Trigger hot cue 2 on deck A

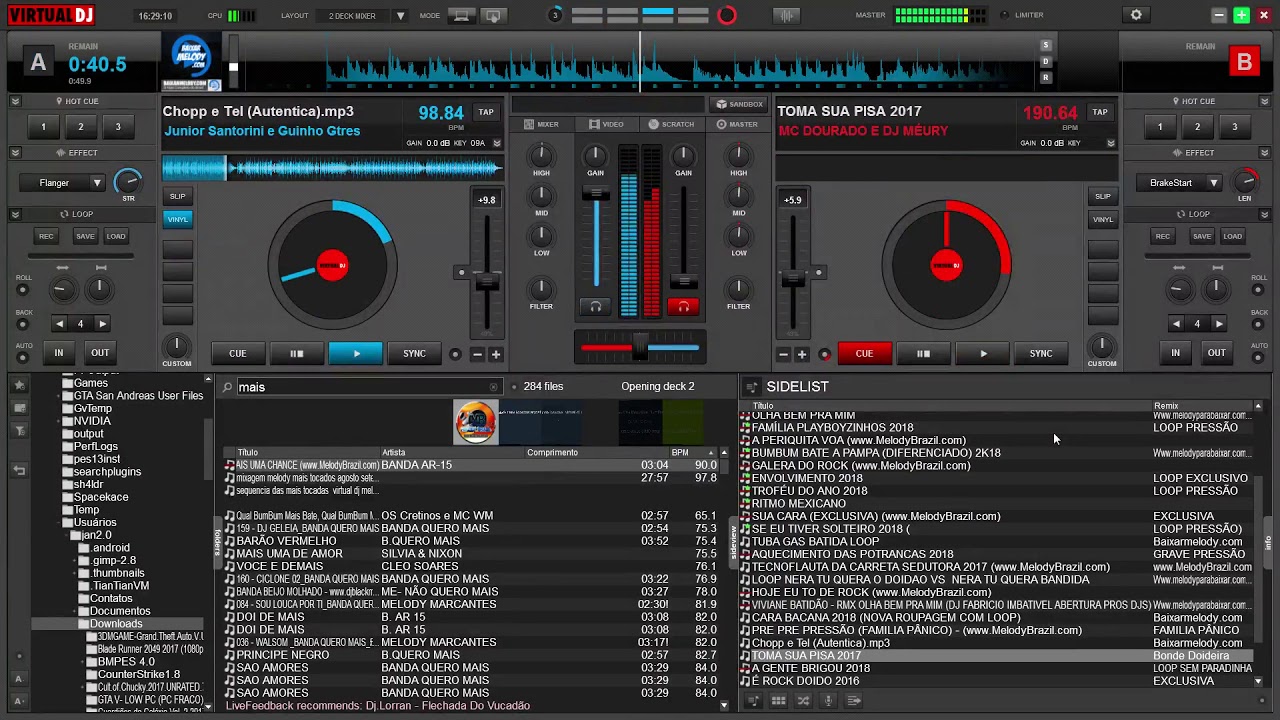81,127
